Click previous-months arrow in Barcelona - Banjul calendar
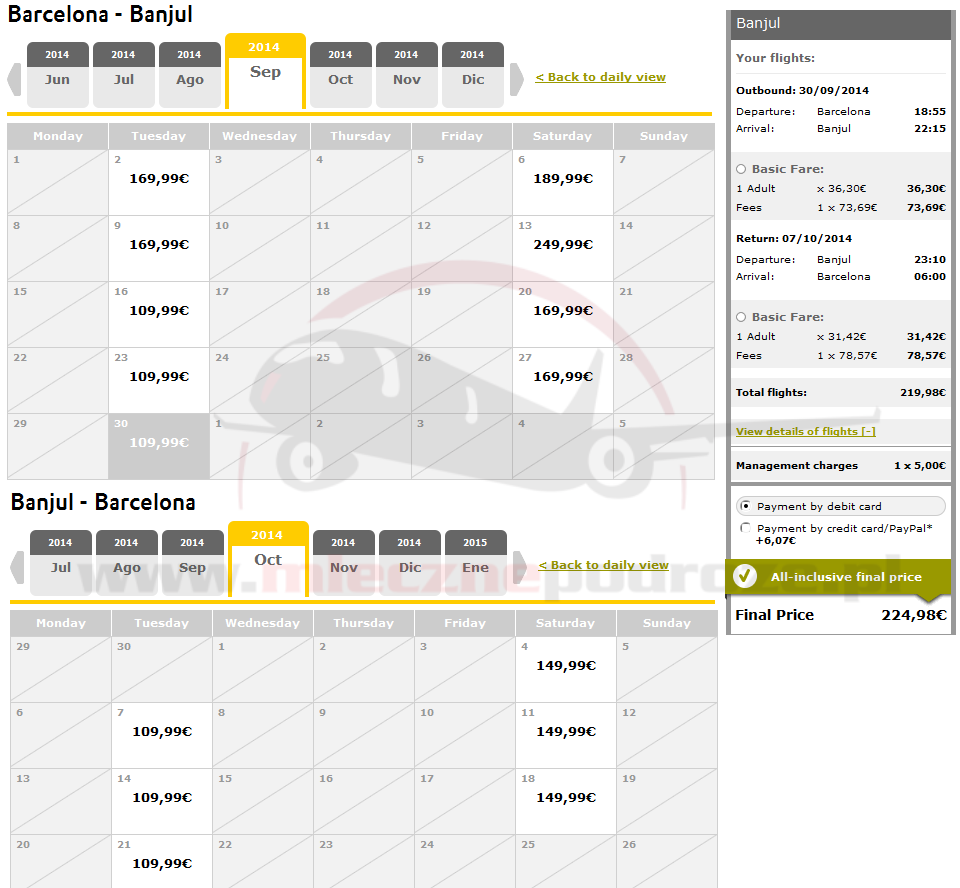This screenshot has width=960, height=888. pos(15,79)
